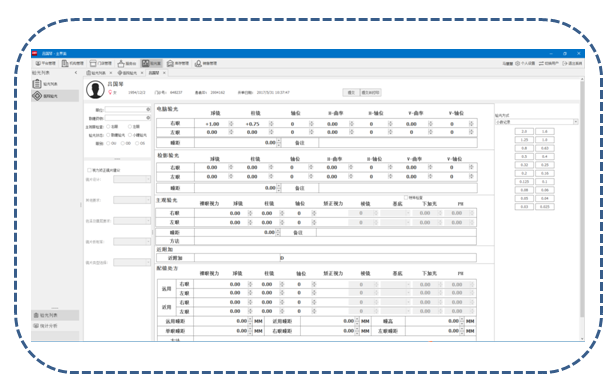Select the OU radio button
This screenshot has height=387, width=616.
[x=108, y=143]
